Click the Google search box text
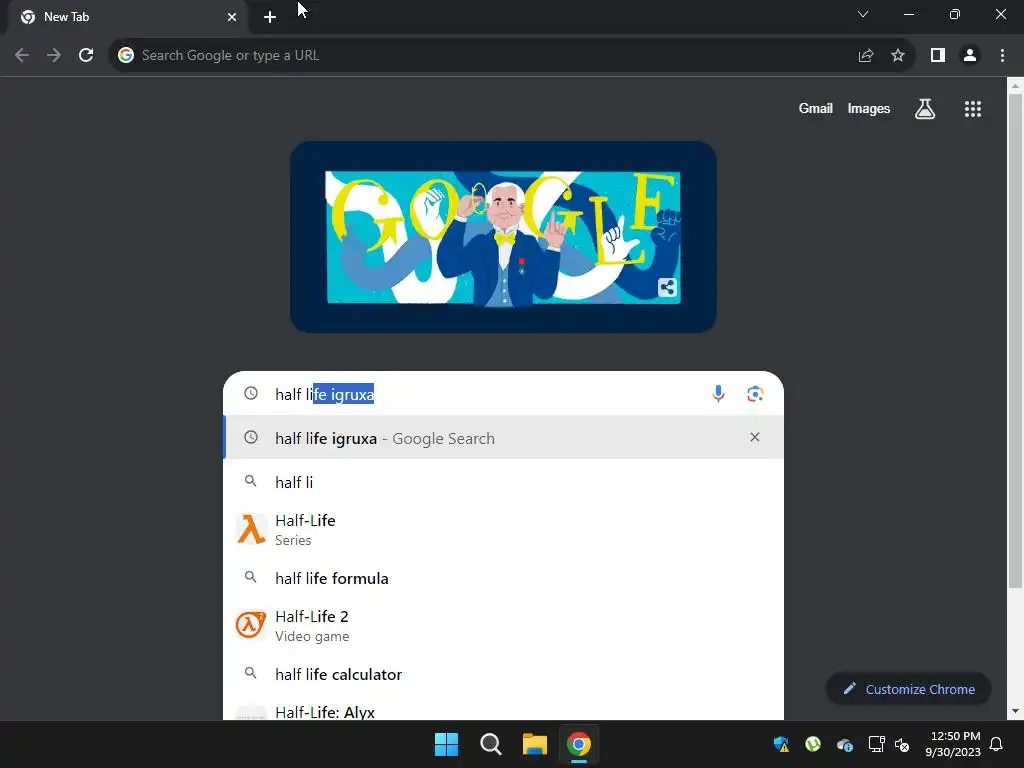Screen dimensions: 1024x768 [x=325, y=394]
